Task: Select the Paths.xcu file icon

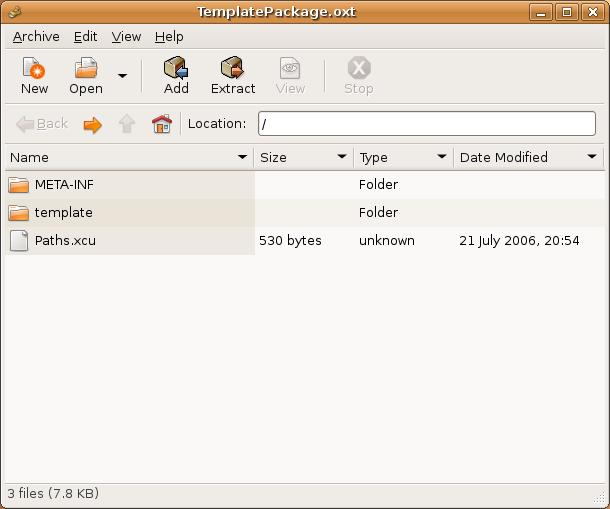Action: tap(19, 241)
